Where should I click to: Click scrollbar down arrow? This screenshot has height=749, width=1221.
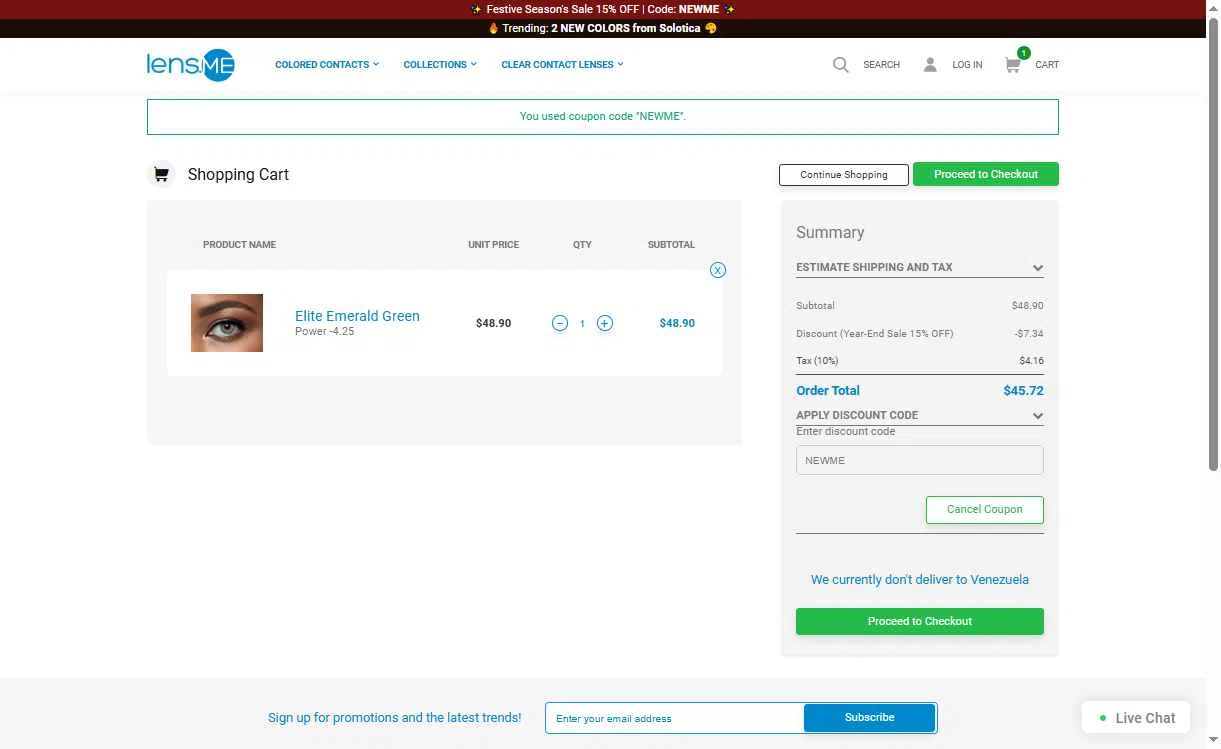coord(1214,740)
